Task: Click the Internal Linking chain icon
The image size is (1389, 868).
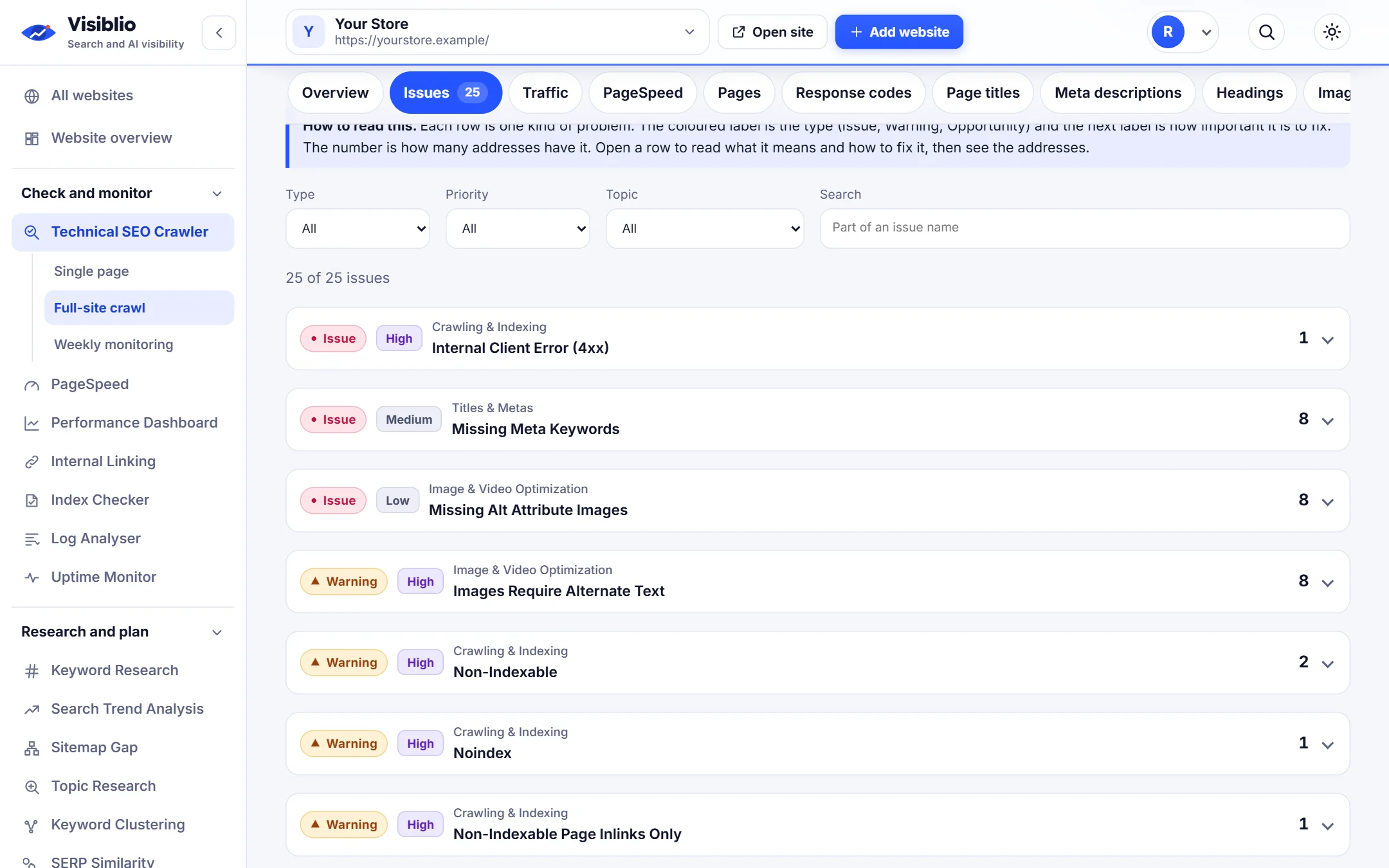Action: (x=32, y=462)
